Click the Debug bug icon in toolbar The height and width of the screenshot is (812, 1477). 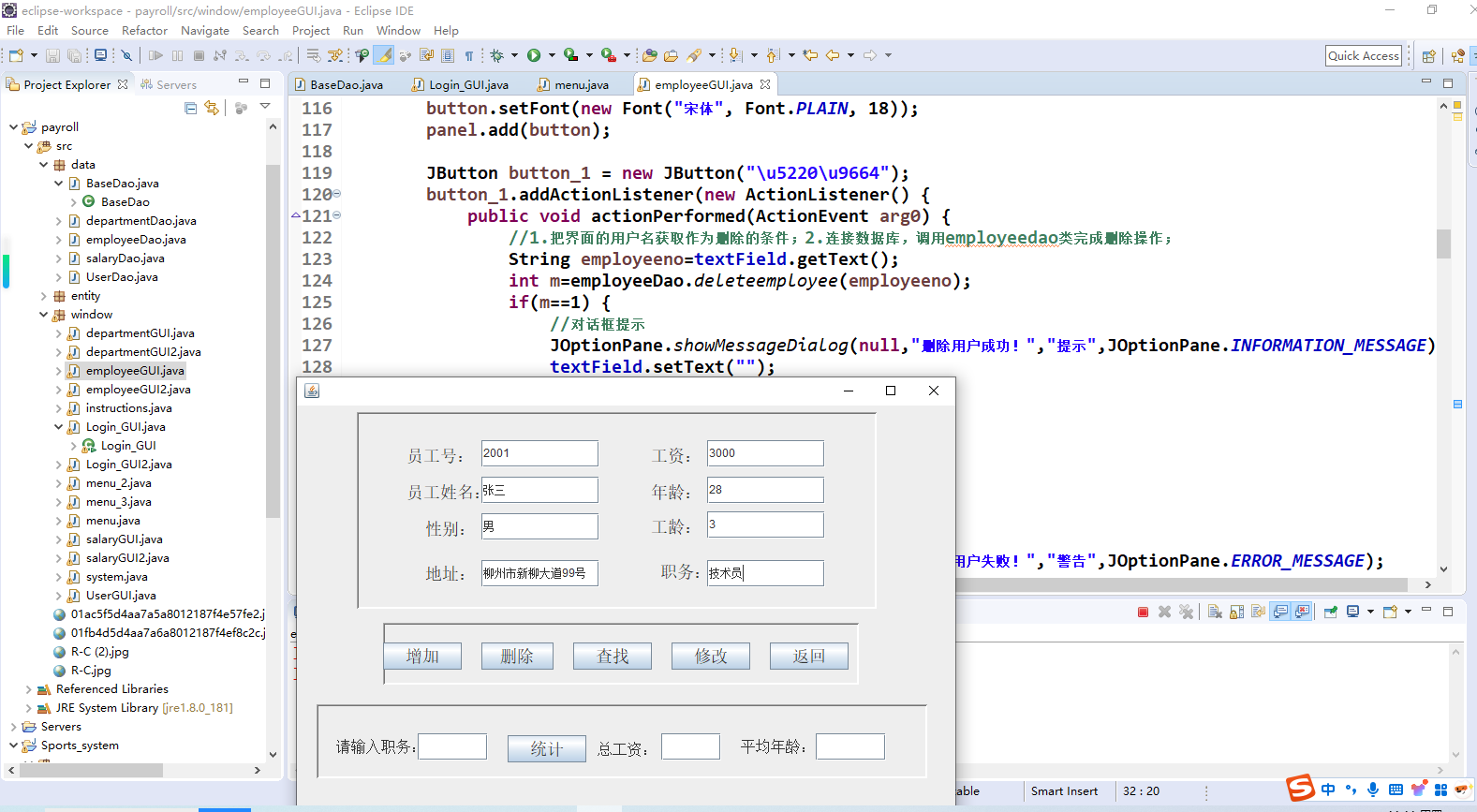(x=496, y=55)
